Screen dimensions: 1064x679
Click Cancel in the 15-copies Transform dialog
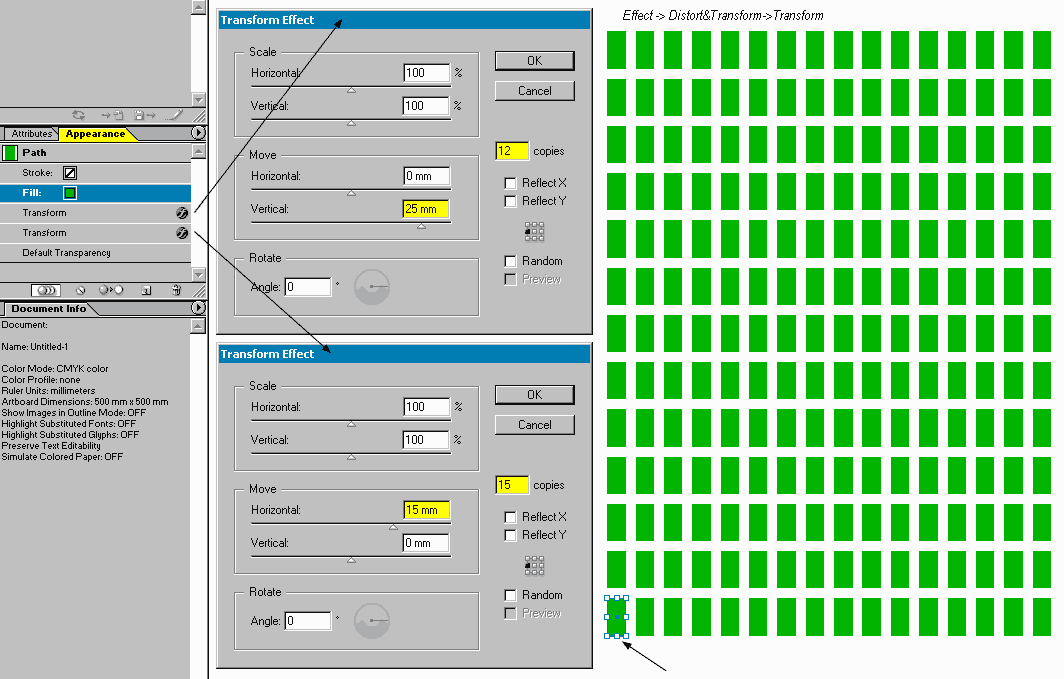(x=535, y=425)
